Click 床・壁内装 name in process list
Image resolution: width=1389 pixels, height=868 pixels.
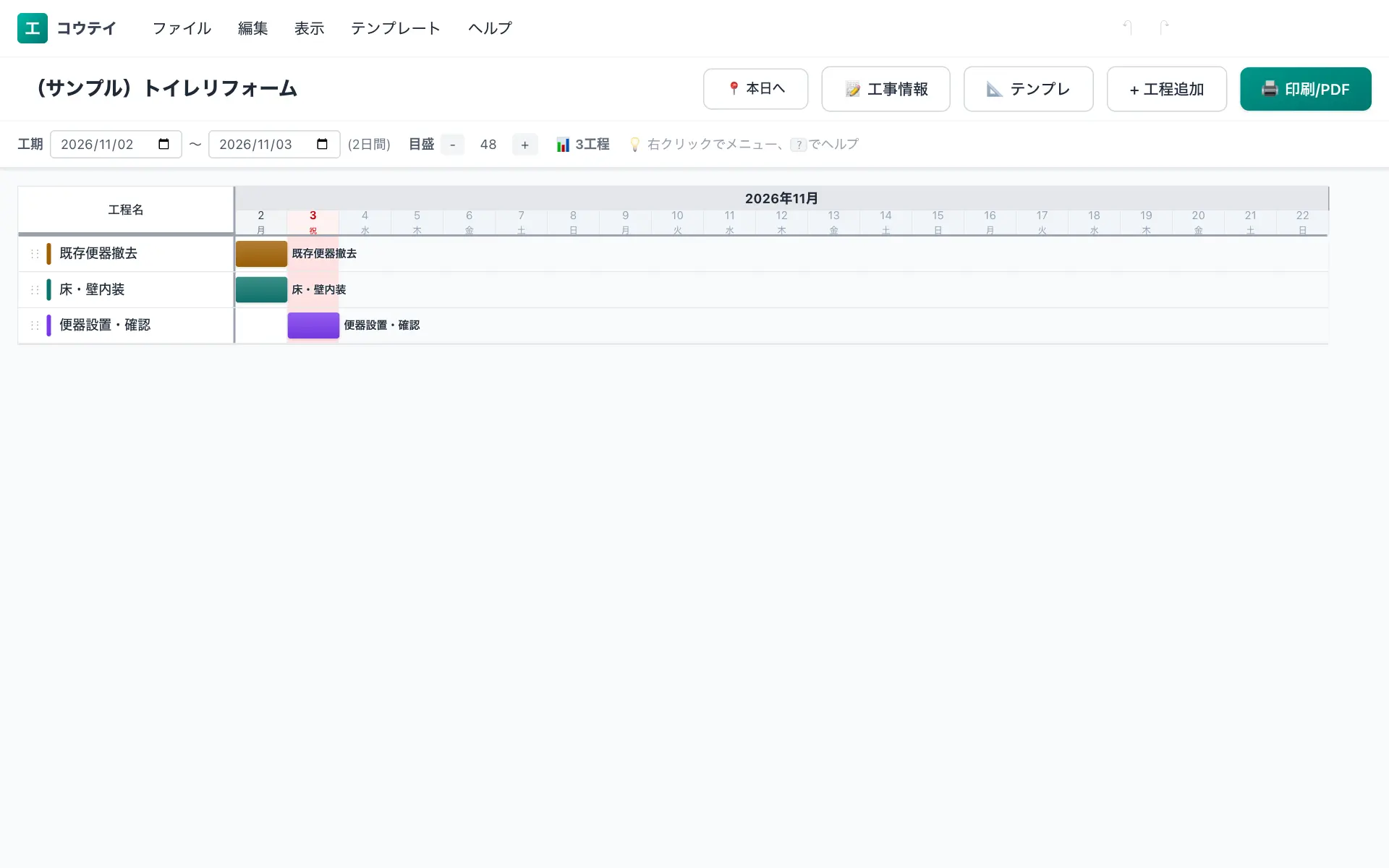click(92, 289)
